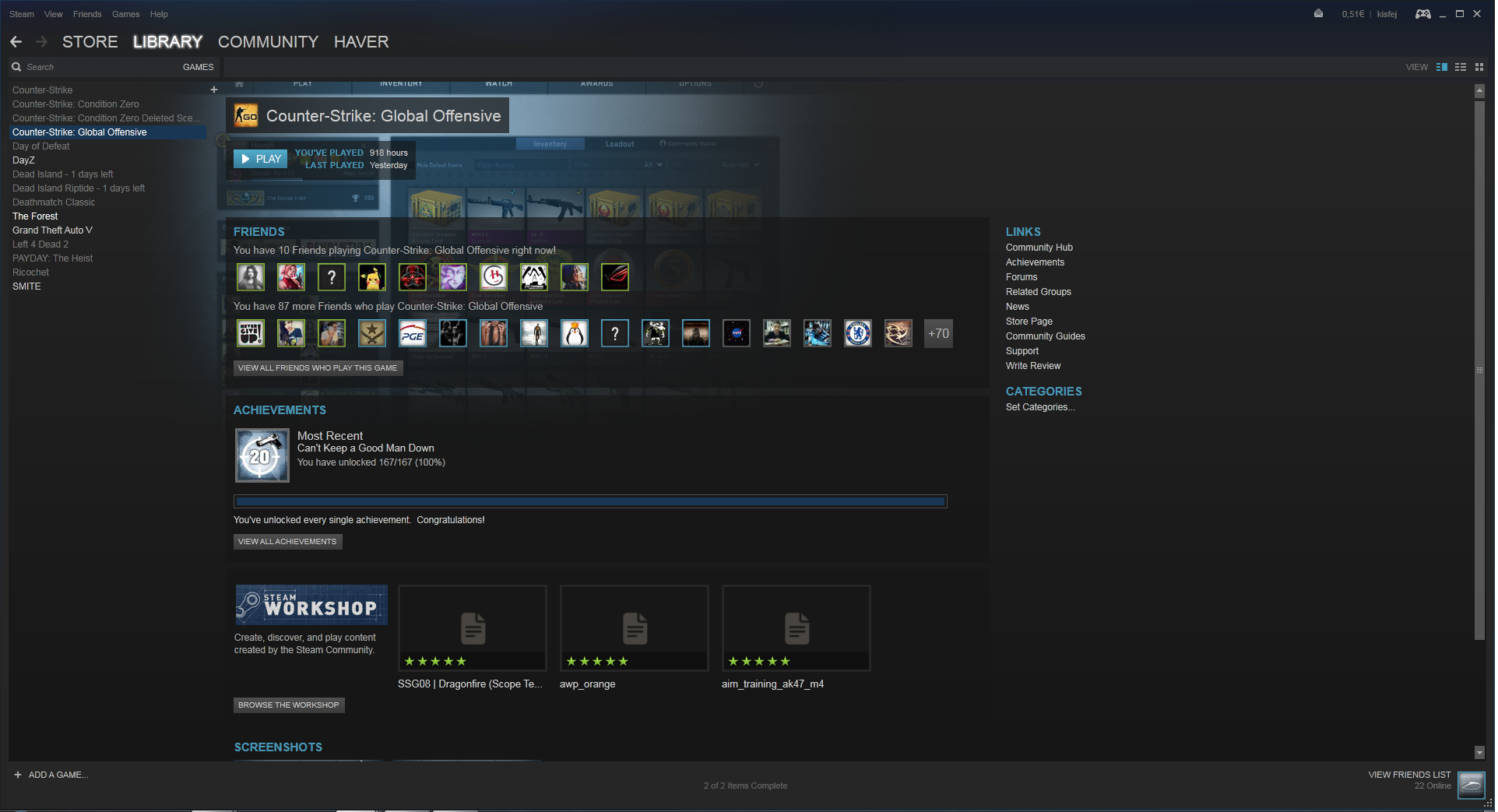Click the vertical scrollbar up arrow
Screen dimensions: 1498x812
point(1479,91)
